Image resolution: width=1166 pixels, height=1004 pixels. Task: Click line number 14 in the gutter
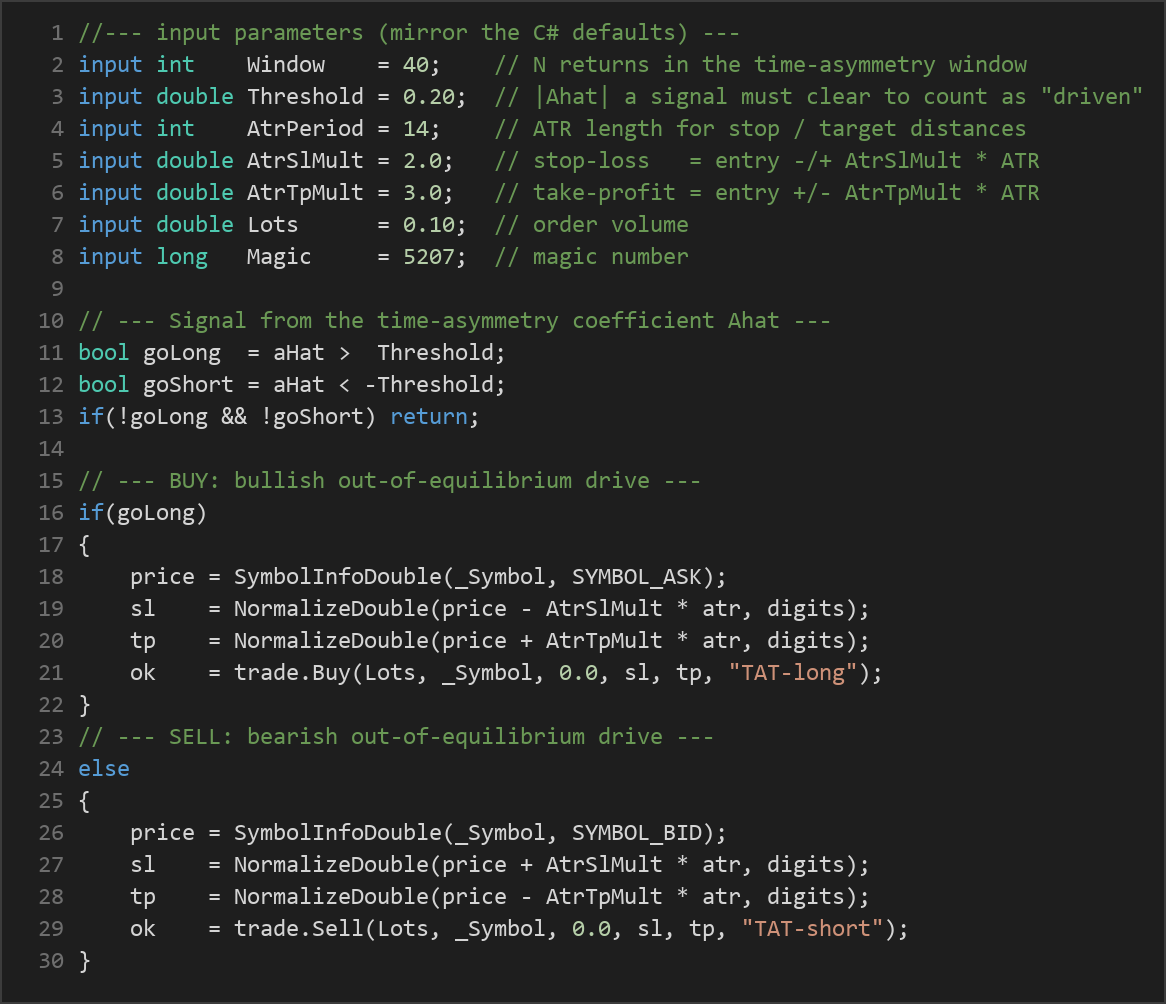coord(51,448)
